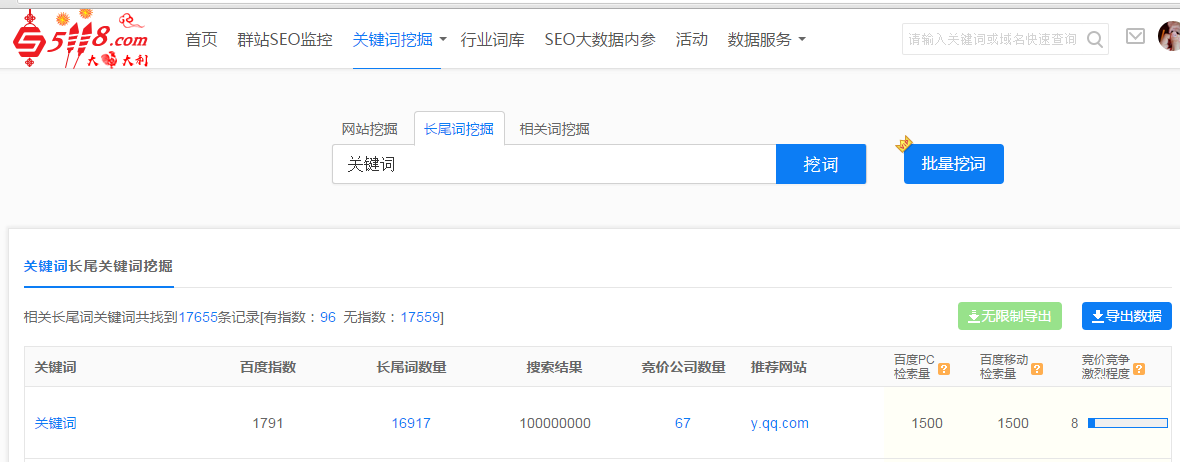Click the 竞价公司数量 value 67
Viewport: 1180px width, 462px height.
pos(683,424)
